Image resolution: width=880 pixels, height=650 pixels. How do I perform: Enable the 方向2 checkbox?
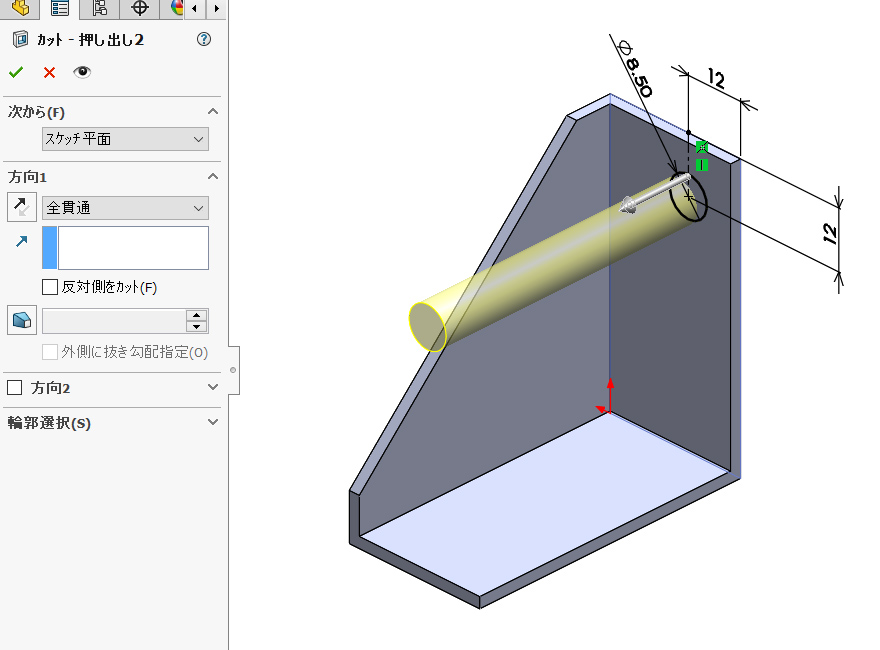click(x=15, y=388)
